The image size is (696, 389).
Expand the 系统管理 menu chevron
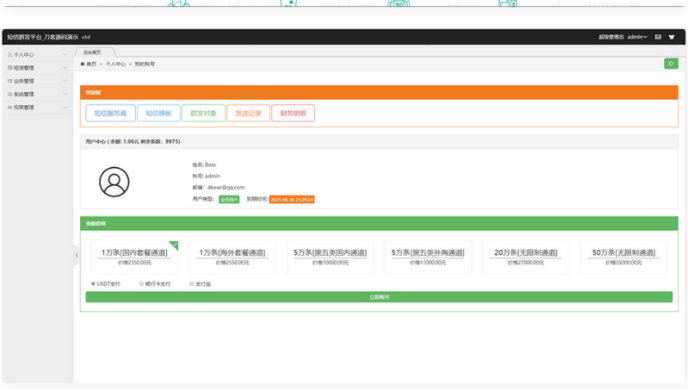pos(65,94)
